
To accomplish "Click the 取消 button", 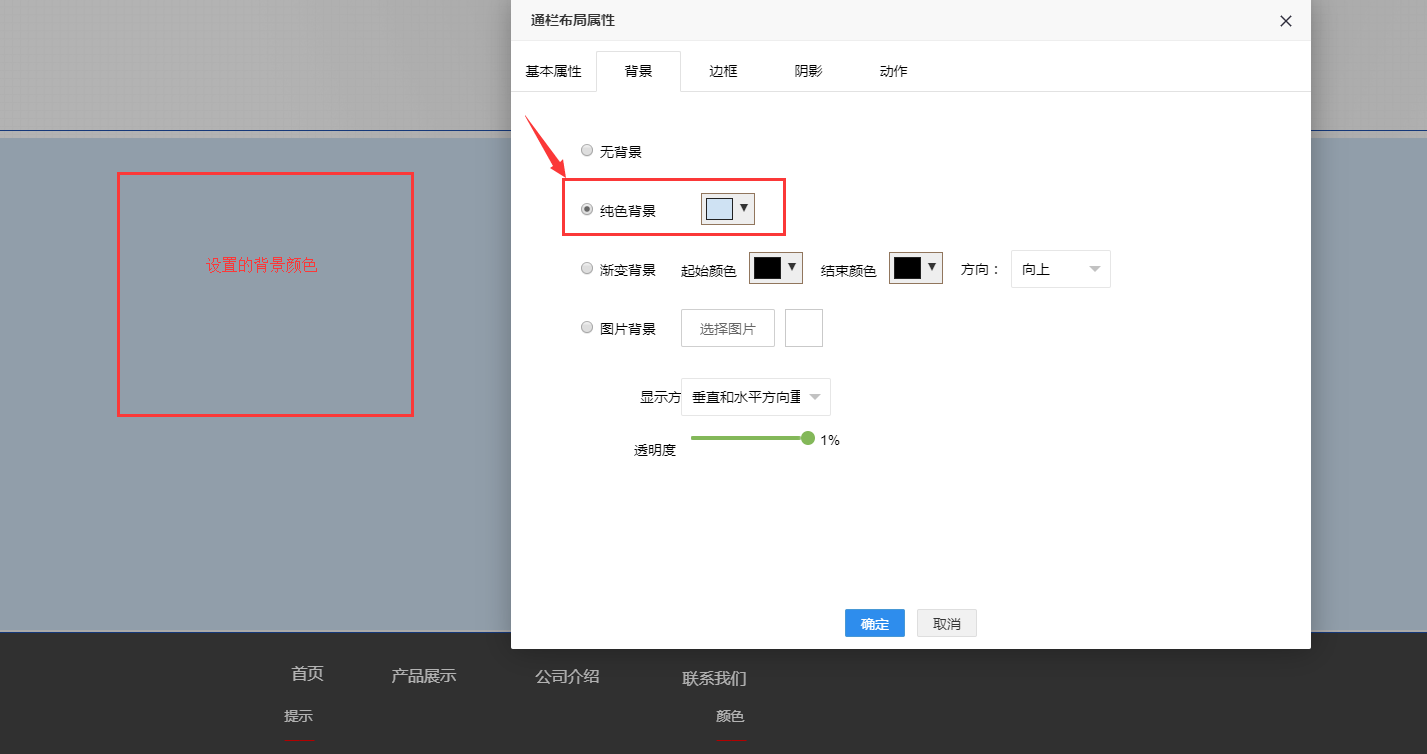I will pos(946,623).
